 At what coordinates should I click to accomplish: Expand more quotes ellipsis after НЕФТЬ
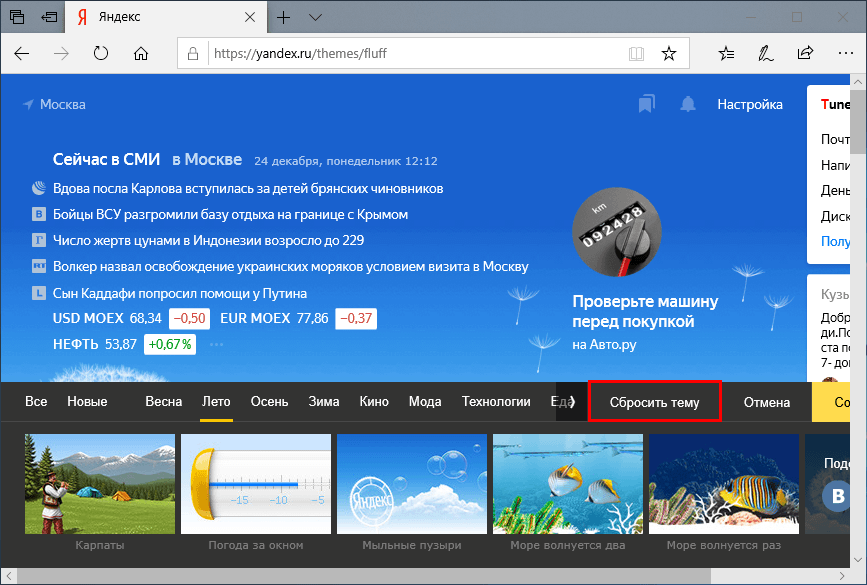point(216,344)
